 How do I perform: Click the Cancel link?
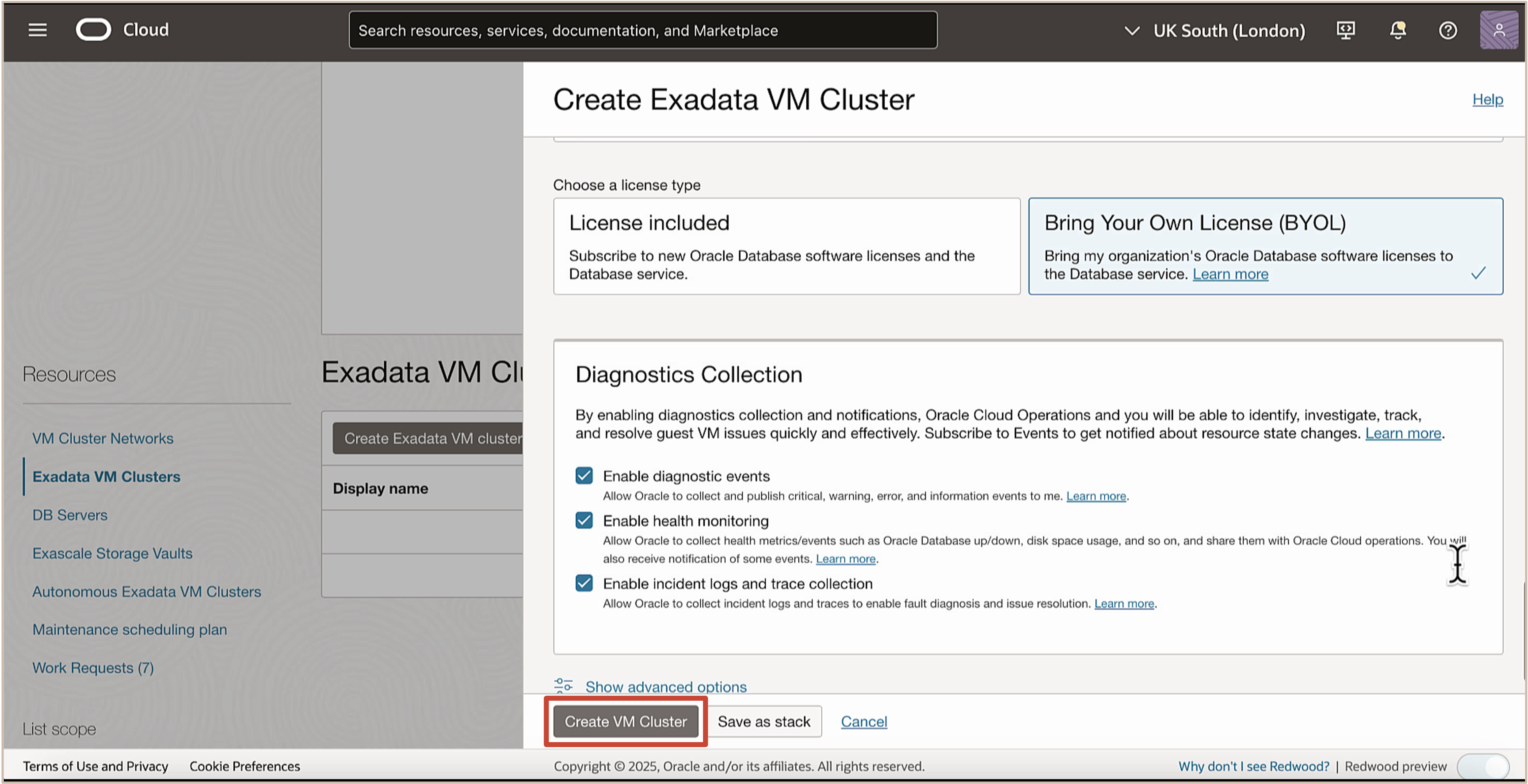(864, 722)
